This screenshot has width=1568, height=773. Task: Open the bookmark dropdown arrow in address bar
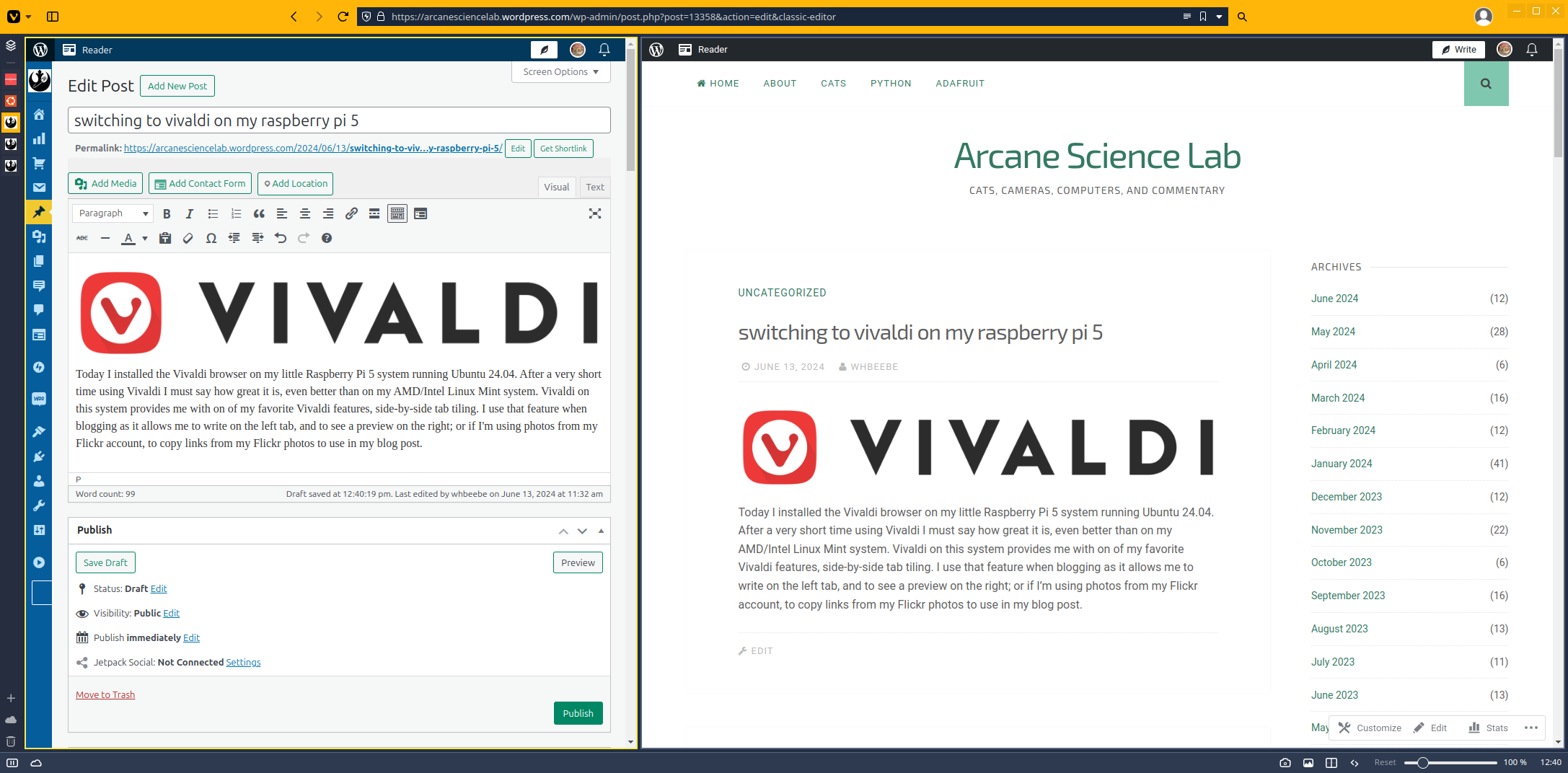pos(1220,17)
